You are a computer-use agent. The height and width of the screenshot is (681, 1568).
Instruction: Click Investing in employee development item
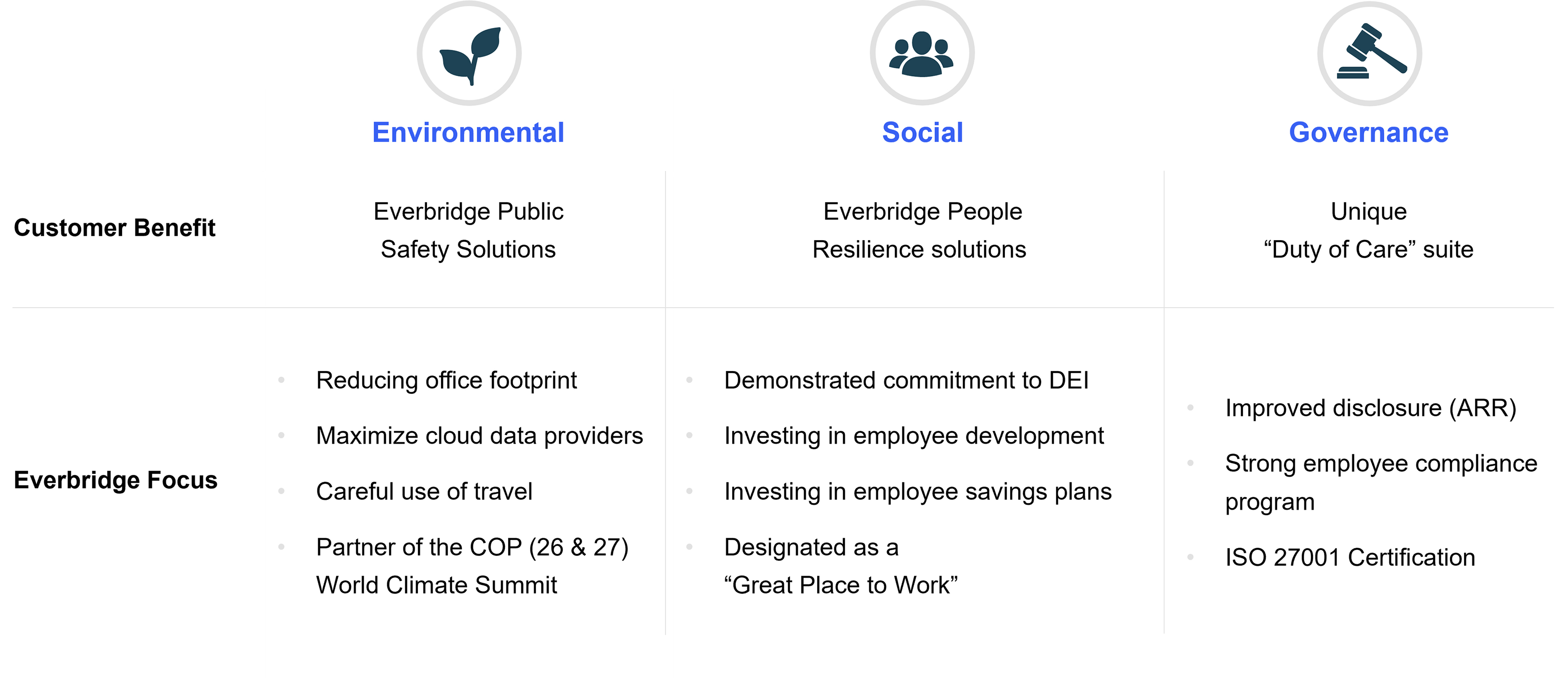(x=913, y=436)
